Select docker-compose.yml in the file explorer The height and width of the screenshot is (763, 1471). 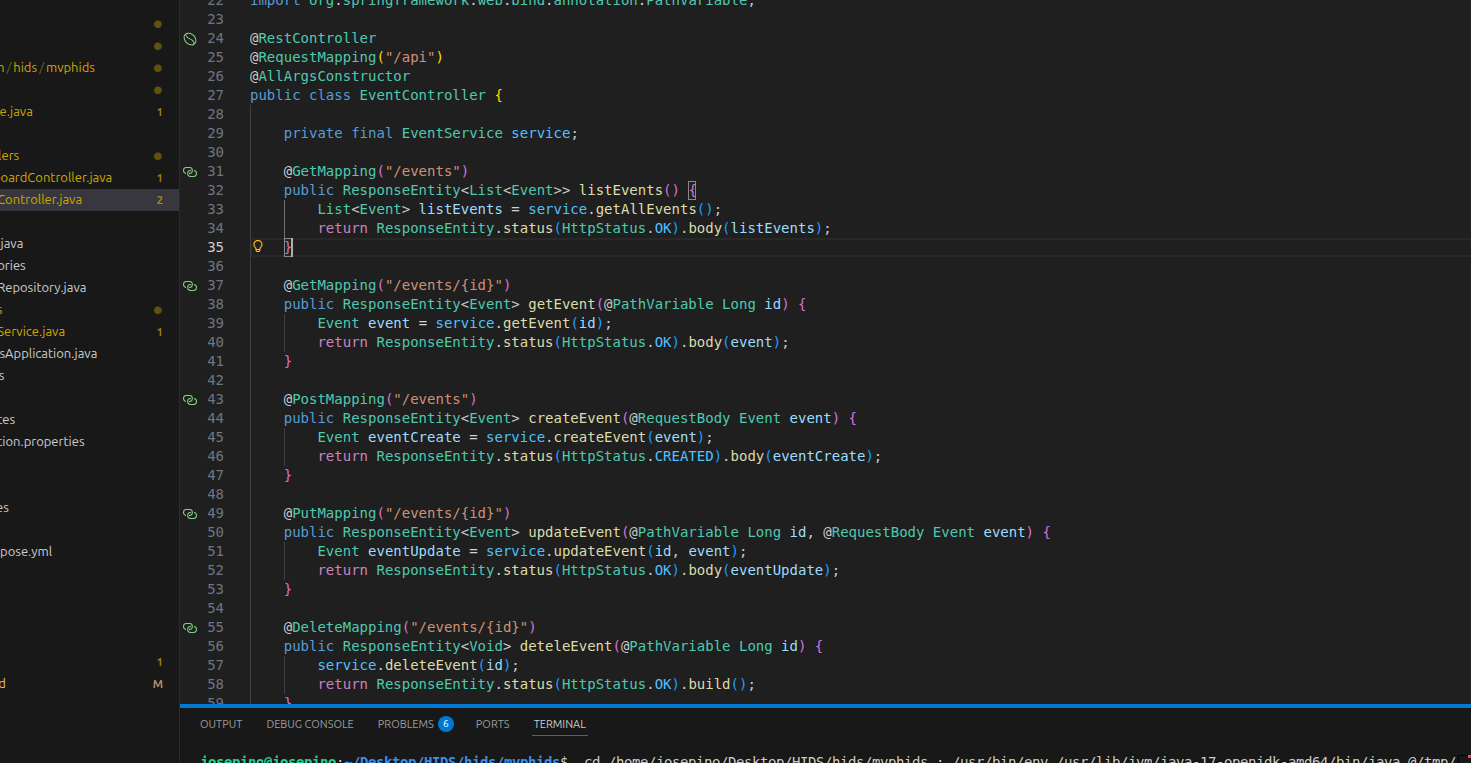click(40, 550)
